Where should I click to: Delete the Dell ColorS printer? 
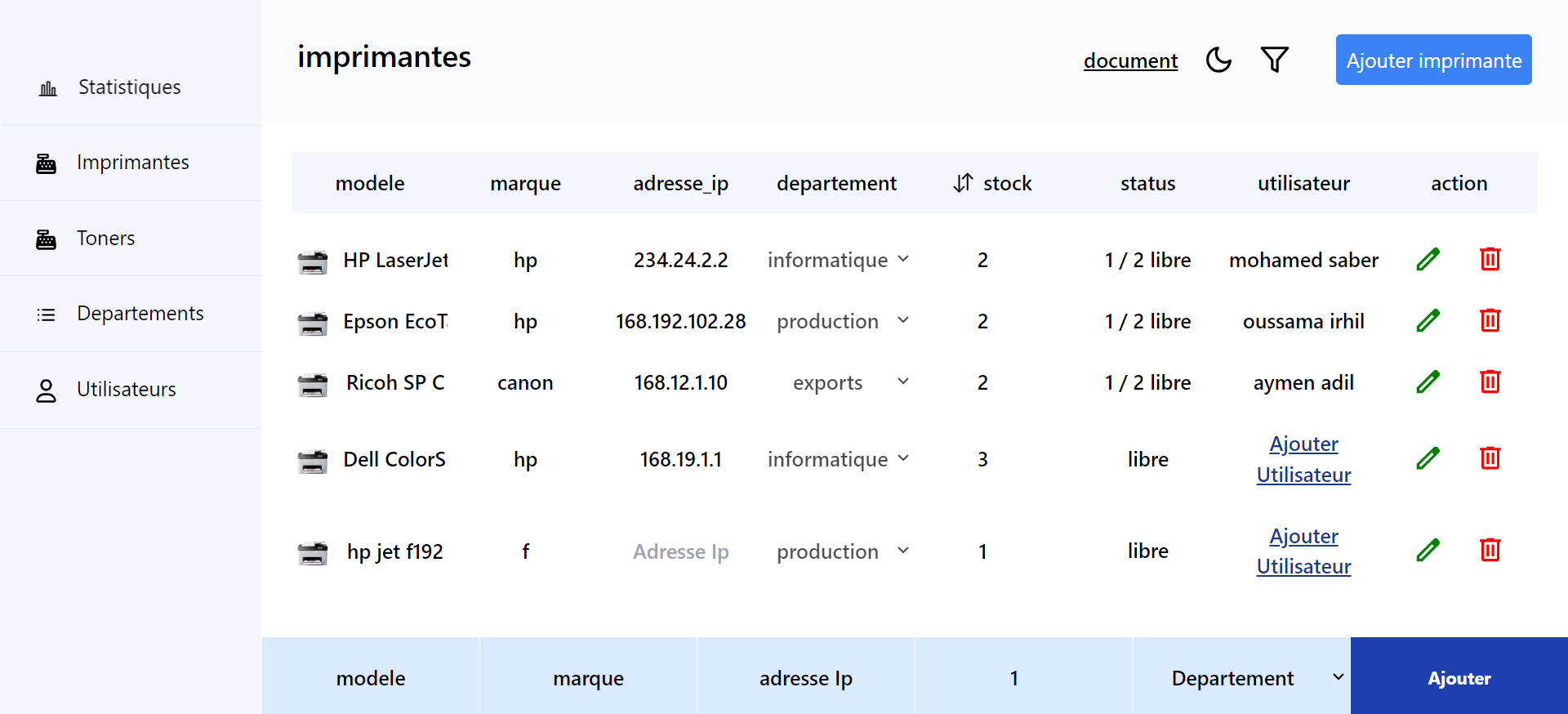pos(1490,459)
